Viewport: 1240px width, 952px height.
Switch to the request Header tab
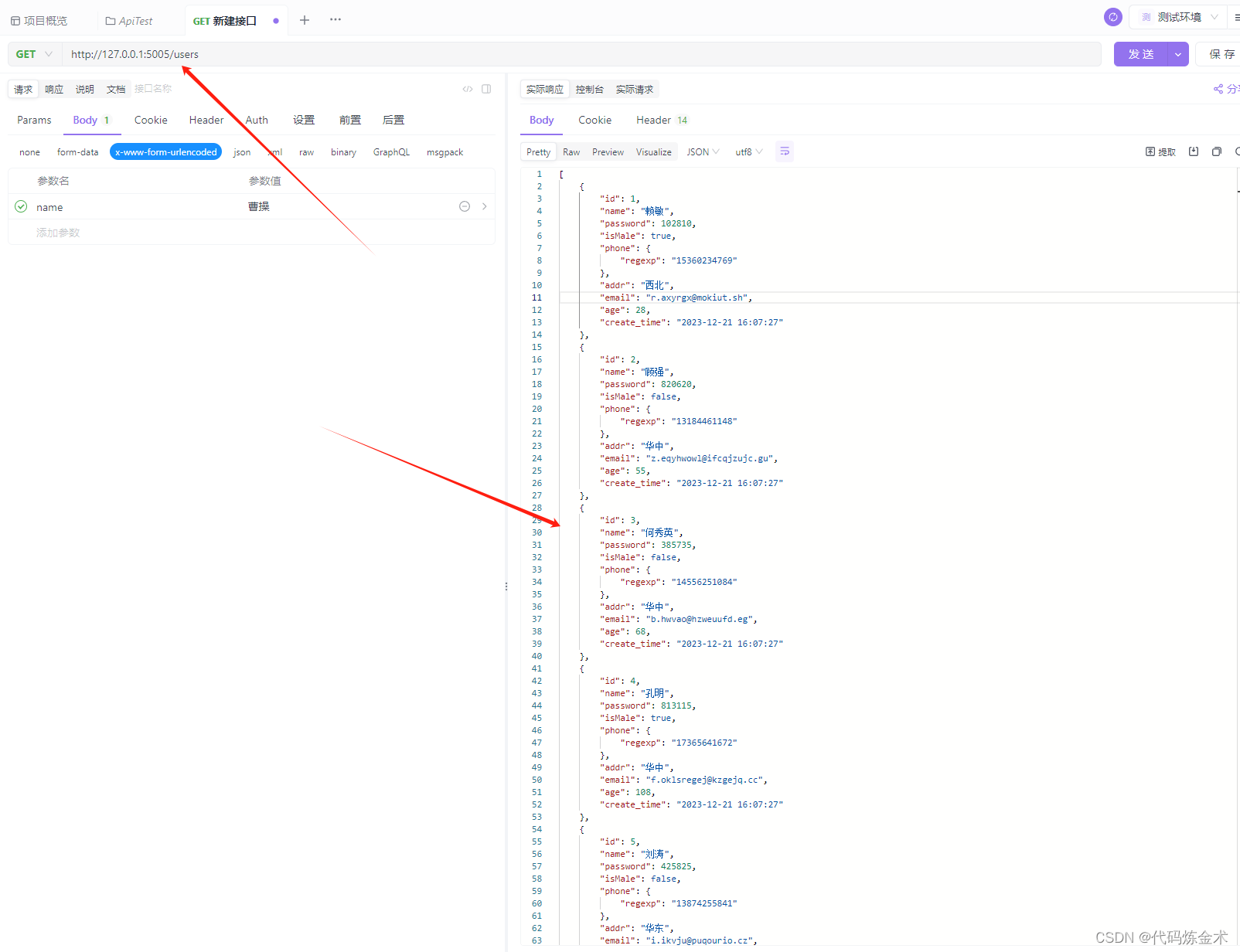click(206, 120)
